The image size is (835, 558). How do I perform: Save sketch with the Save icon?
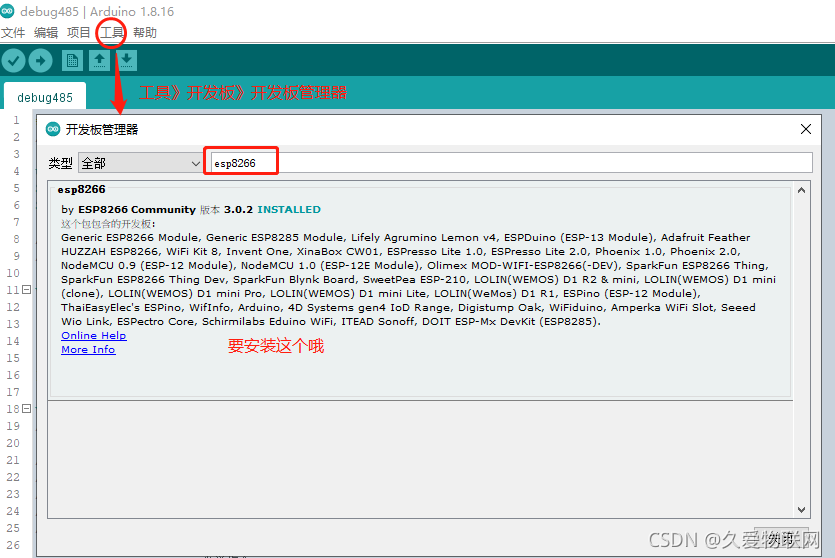[126, 61]
